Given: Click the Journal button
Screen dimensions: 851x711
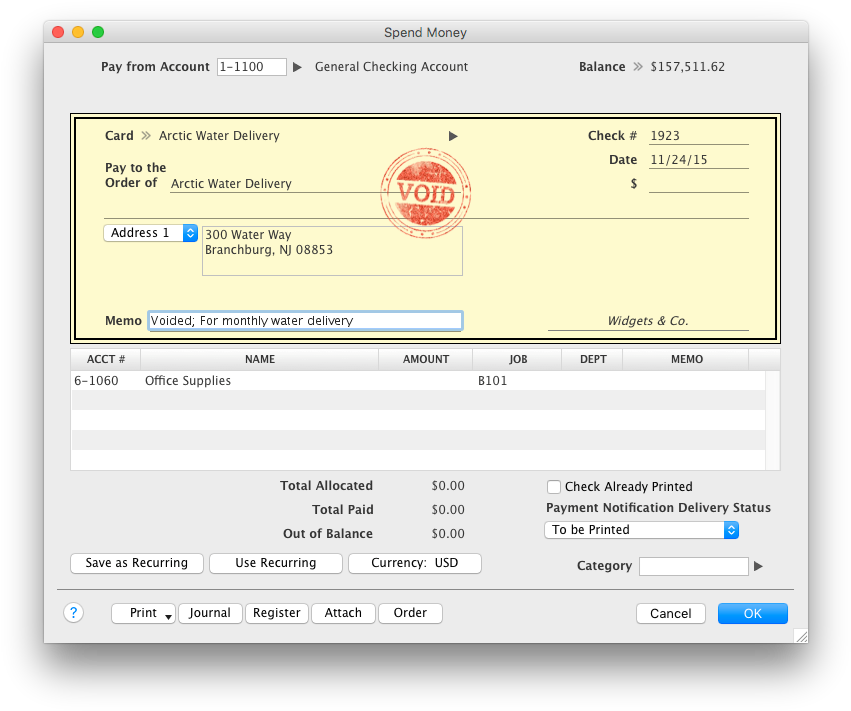Looking at the screenshot, I should (x=210, y=613).
